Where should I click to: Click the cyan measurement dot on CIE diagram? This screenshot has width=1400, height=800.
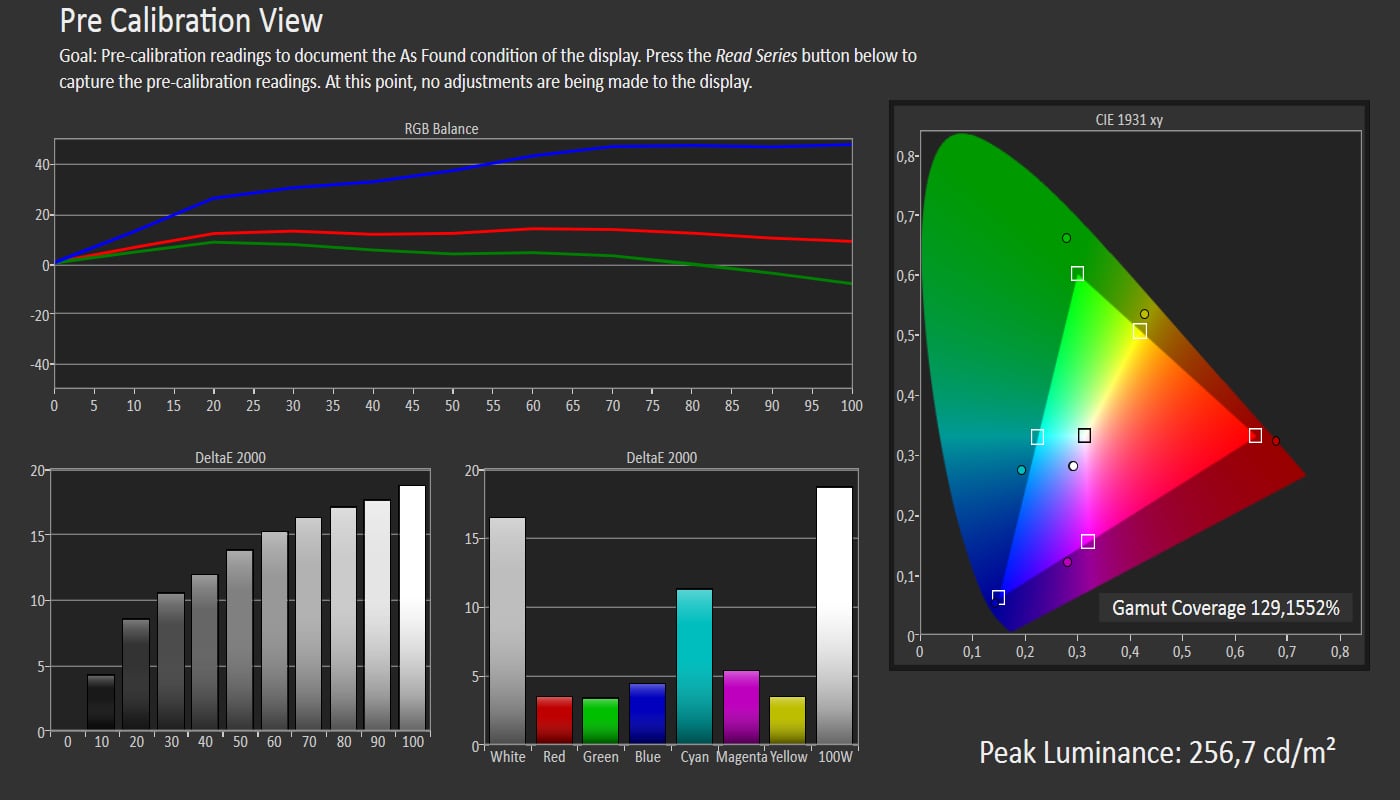click(x=1021, y=468)
